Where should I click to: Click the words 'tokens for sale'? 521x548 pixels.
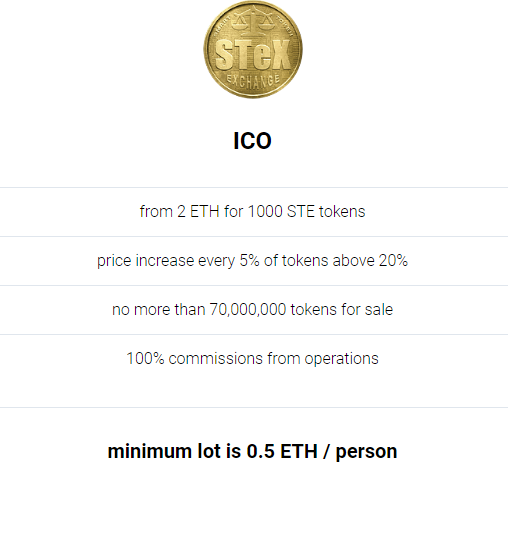pos(342,310)
